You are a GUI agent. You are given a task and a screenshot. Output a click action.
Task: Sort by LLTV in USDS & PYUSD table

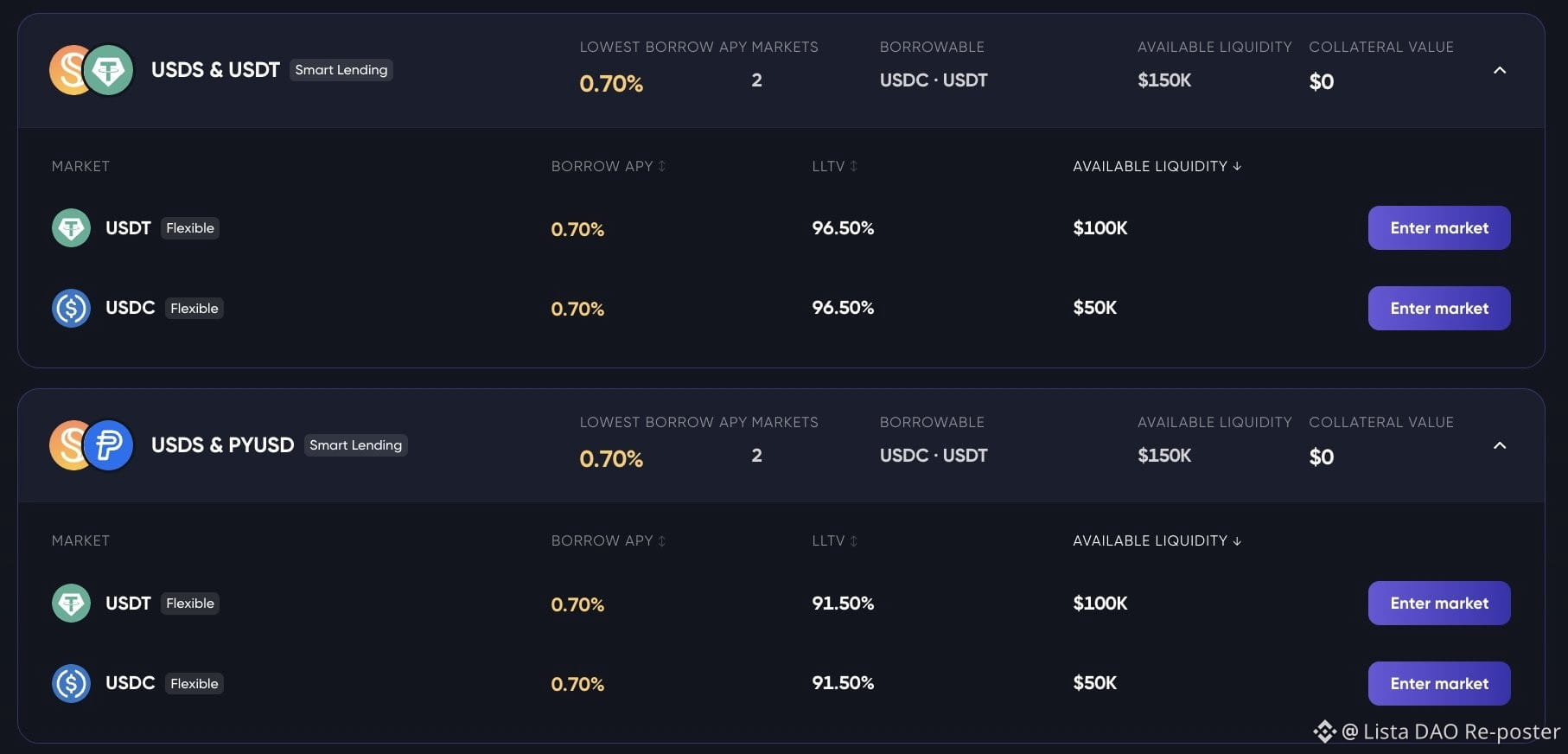pyautogui.click(x=834, y=540)
